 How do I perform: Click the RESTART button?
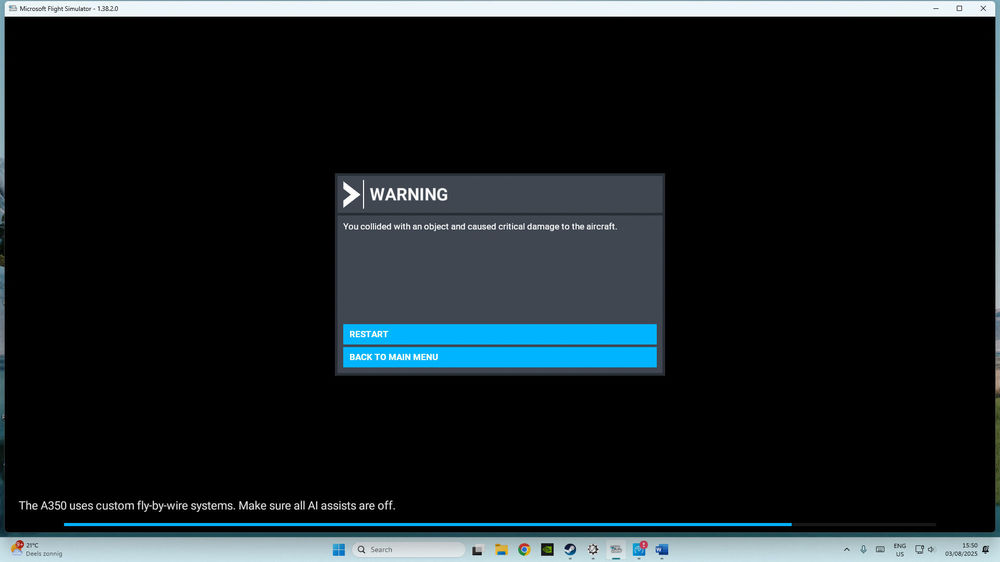[499, 334]
